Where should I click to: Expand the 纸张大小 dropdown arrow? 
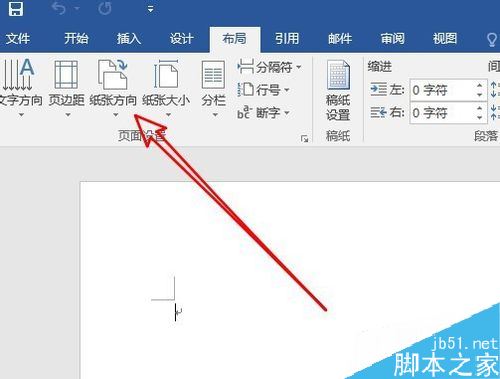point(169,115)
